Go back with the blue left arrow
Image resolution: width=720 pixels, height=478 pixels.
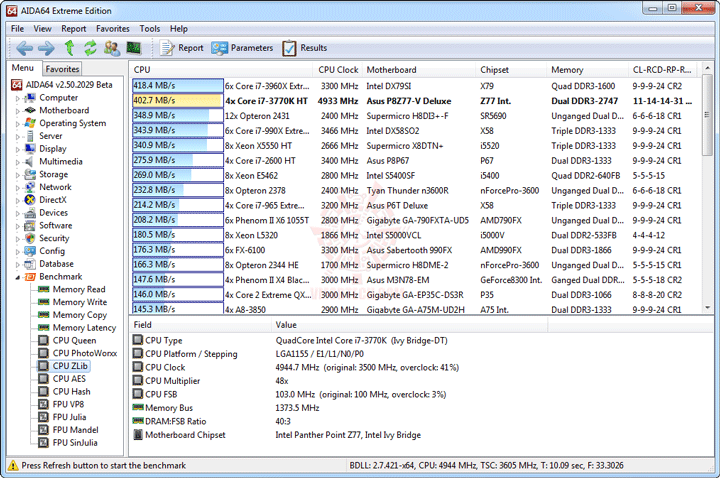pyautogui.click(x=24, y=48)
